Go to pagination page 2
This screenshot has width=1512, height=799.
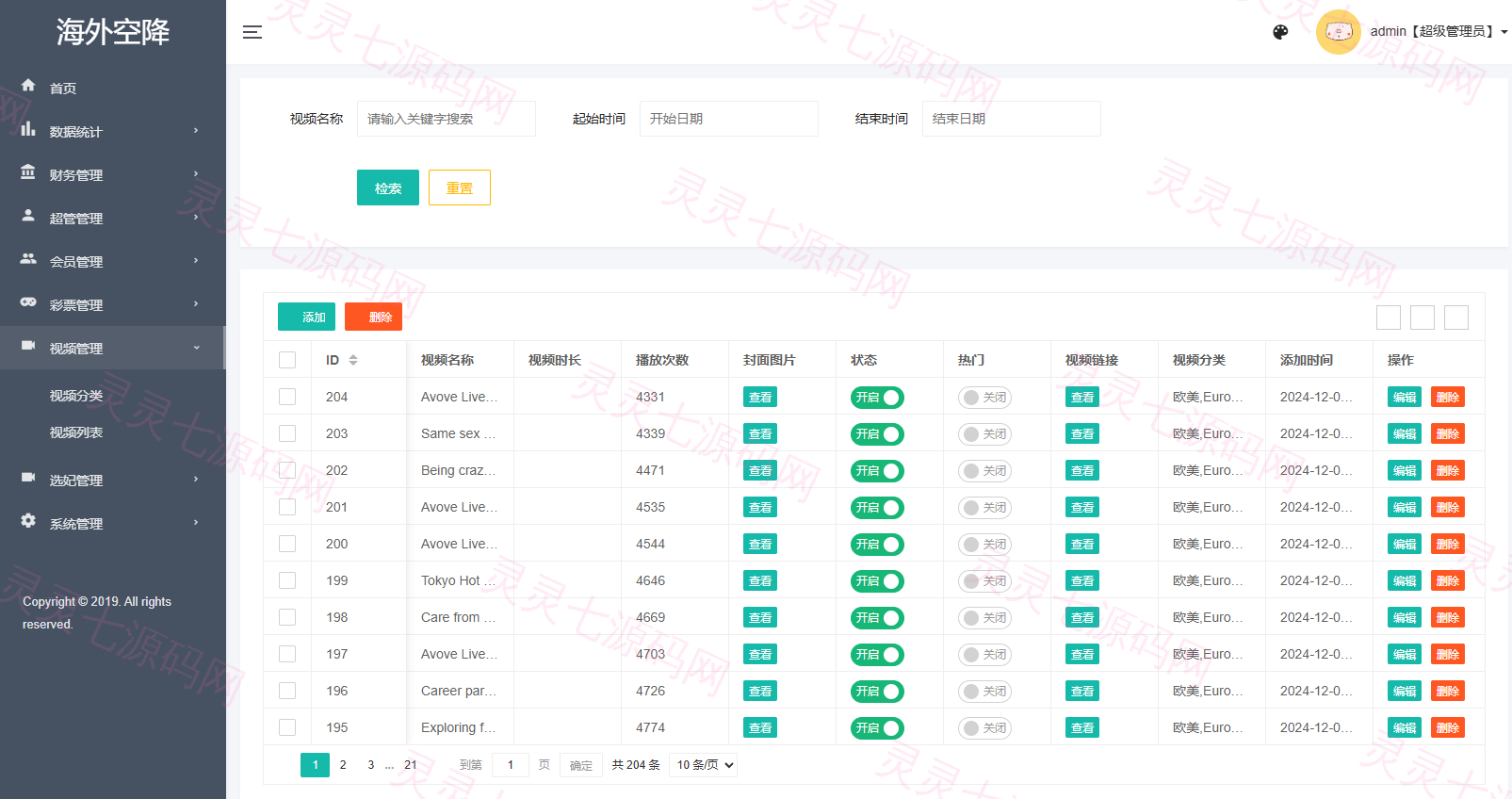coord(343,765)
